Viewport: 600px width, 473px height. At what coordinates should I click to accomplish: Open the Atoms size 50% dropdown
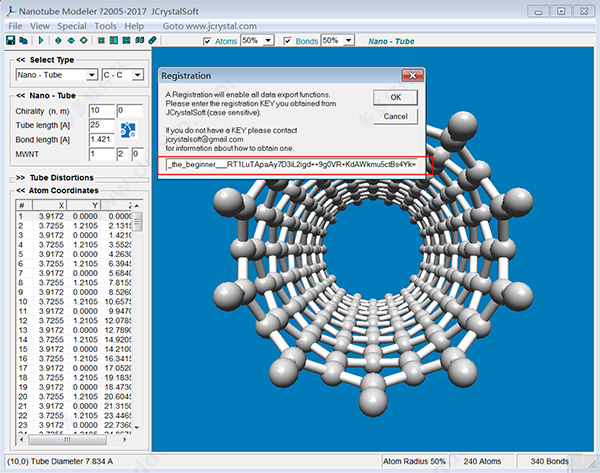(x=269, y=40)
